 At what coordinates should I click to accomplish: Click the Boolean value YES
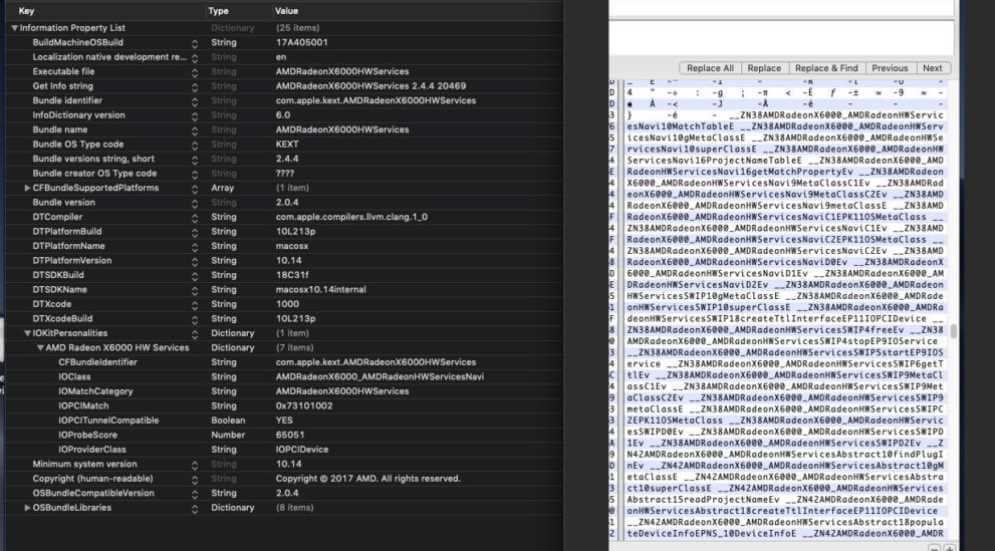coord(284,420)
